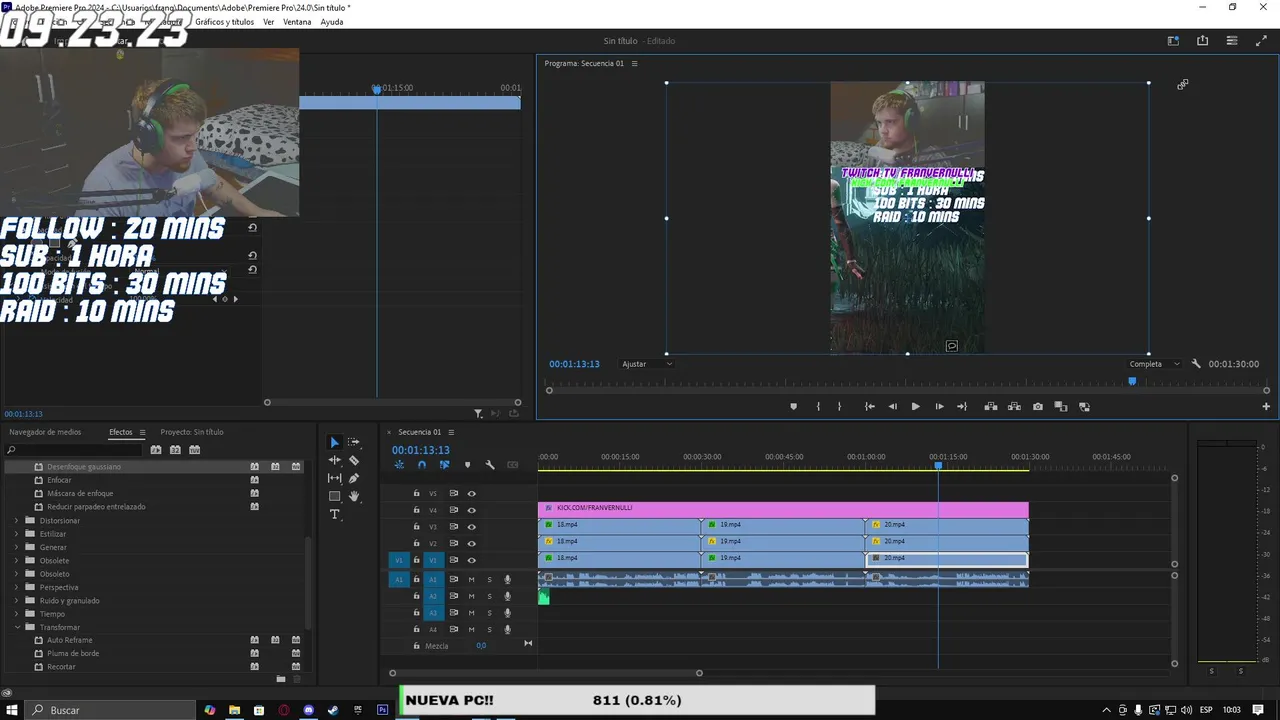The image size is (1280, 720).
Task: Play the sequence in Program monitor
Action: click(x=915, y=407)
